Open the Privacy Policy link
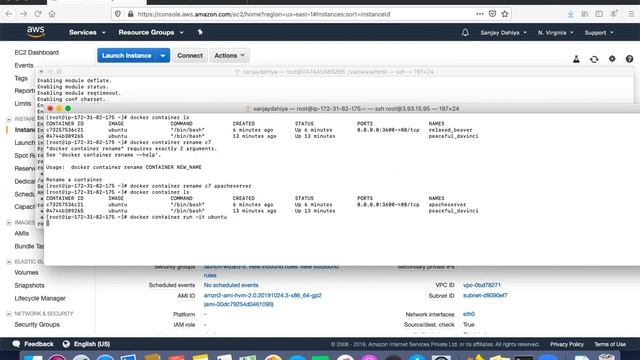The image size is (640, 360). (567, 344)
